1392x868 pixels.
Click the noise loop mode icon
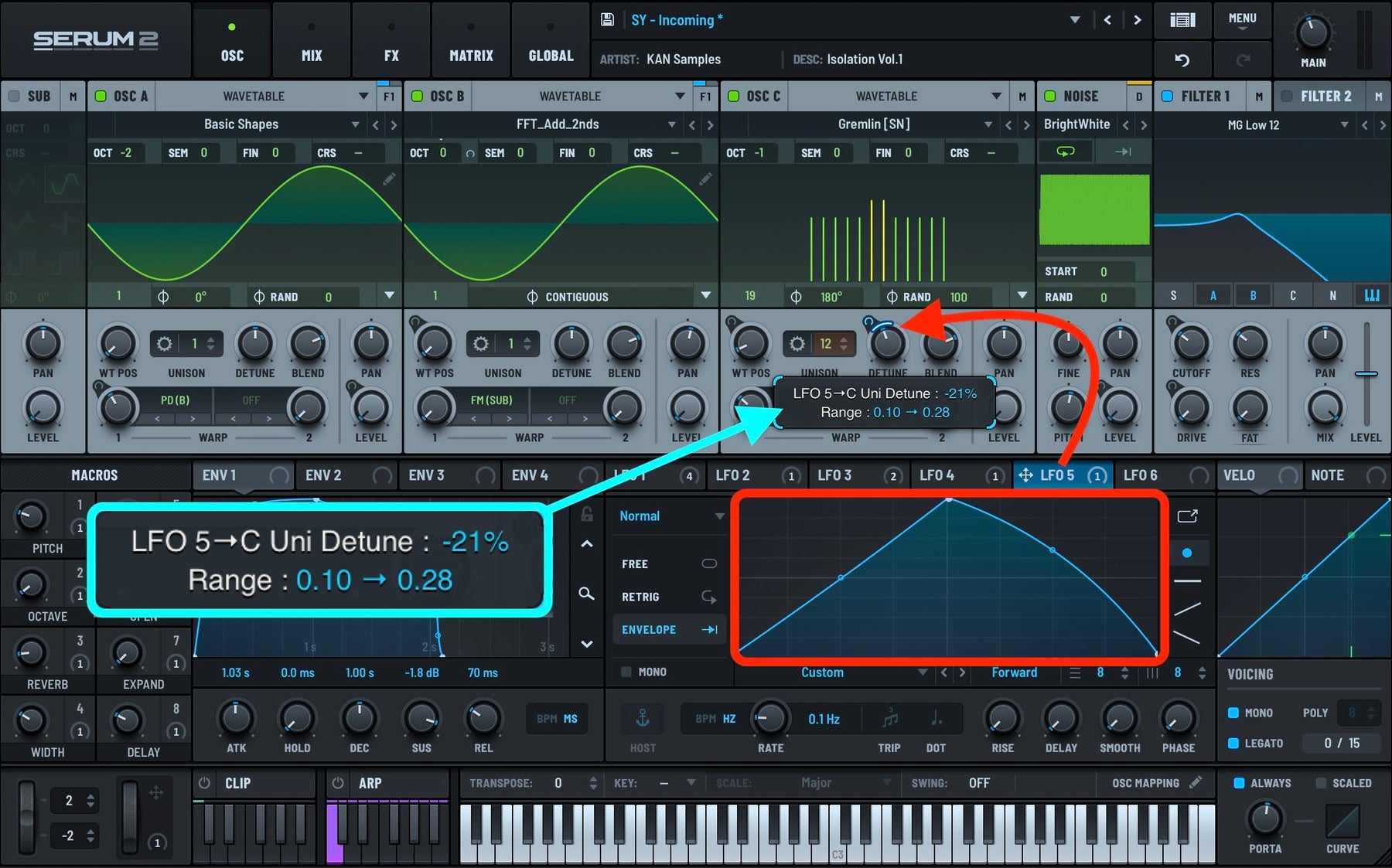(x=1066, y=151)
